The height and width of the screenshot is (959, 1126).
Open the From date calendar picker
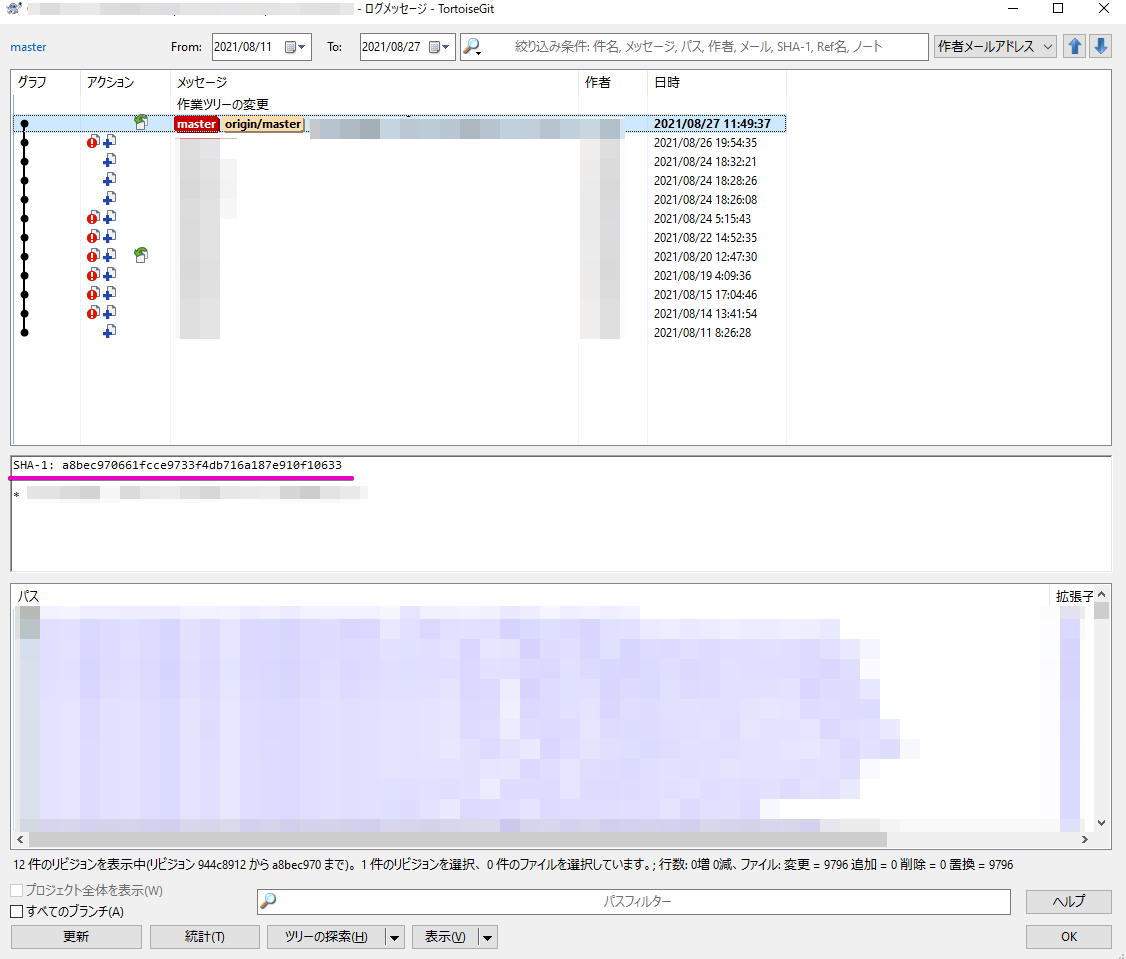click(295, 47)
